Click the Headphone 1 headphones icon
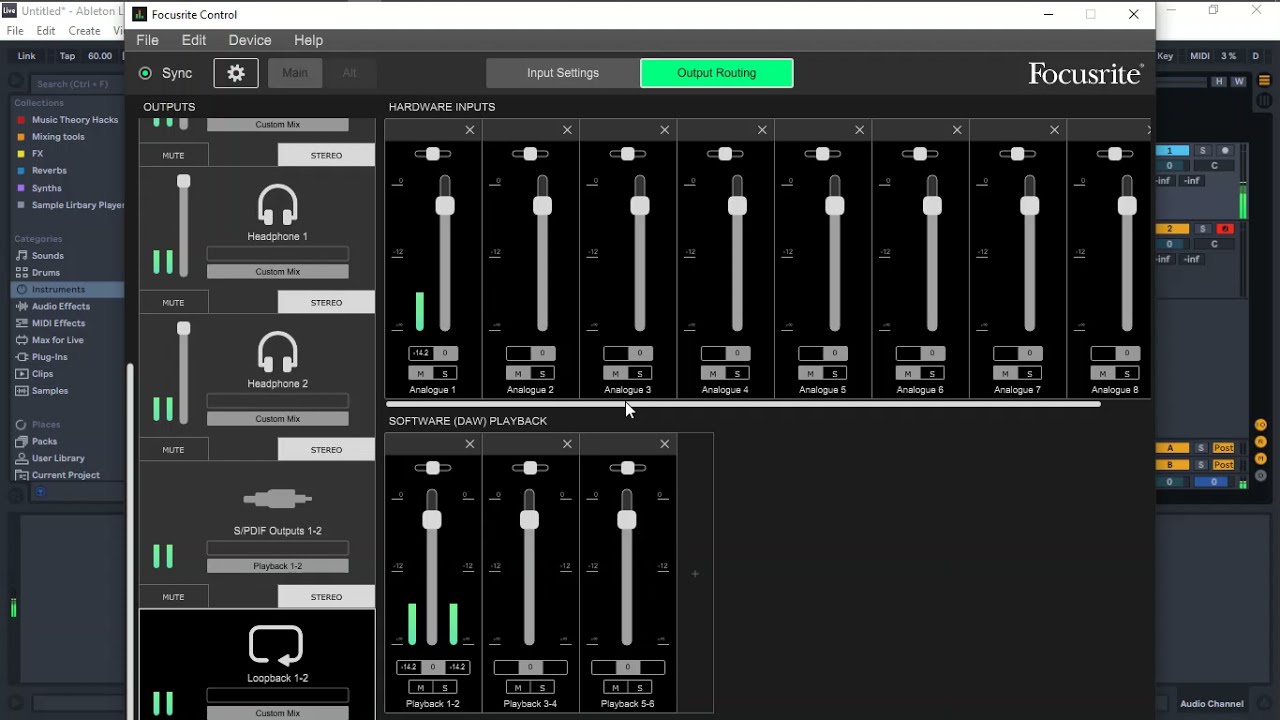 tap(277, 206)
